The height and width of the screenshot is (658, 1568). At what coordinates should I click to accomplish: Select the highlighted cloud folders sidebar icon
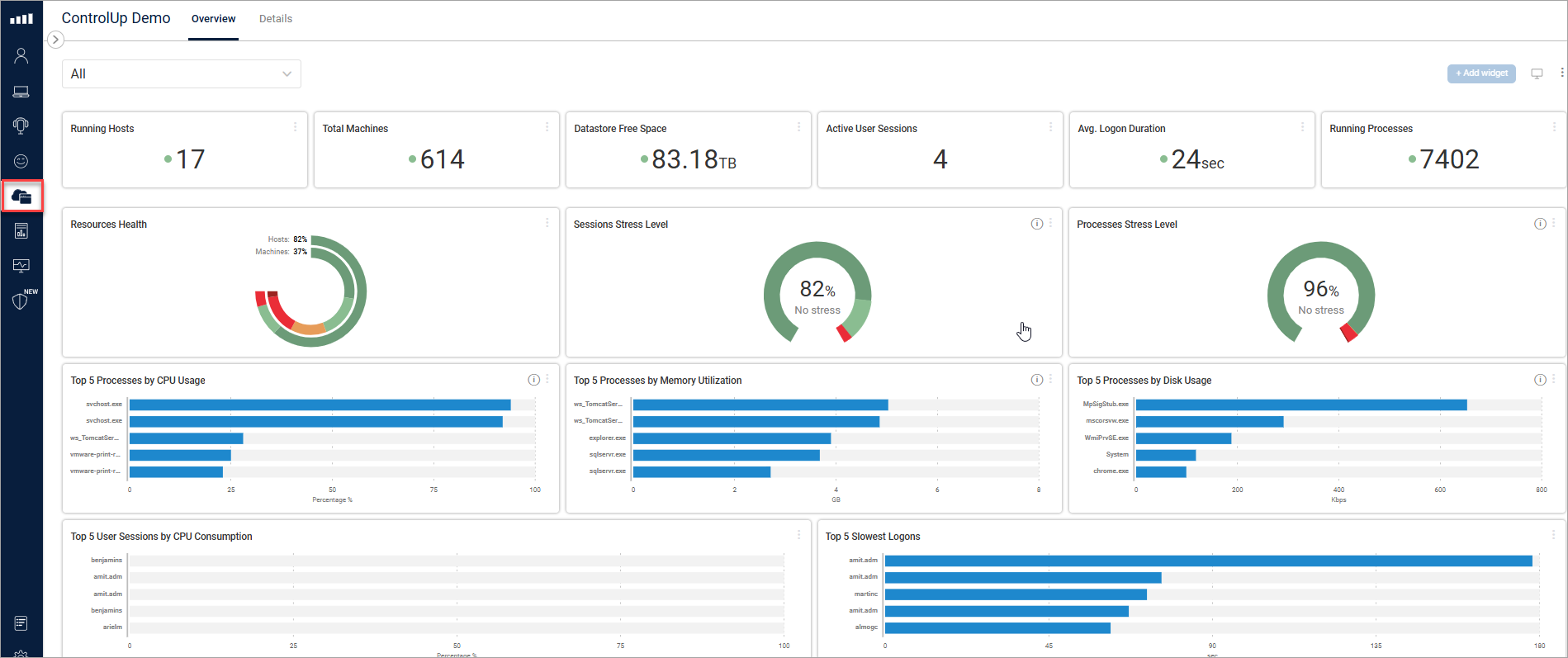pyautogui.click(x=21, y=196)
